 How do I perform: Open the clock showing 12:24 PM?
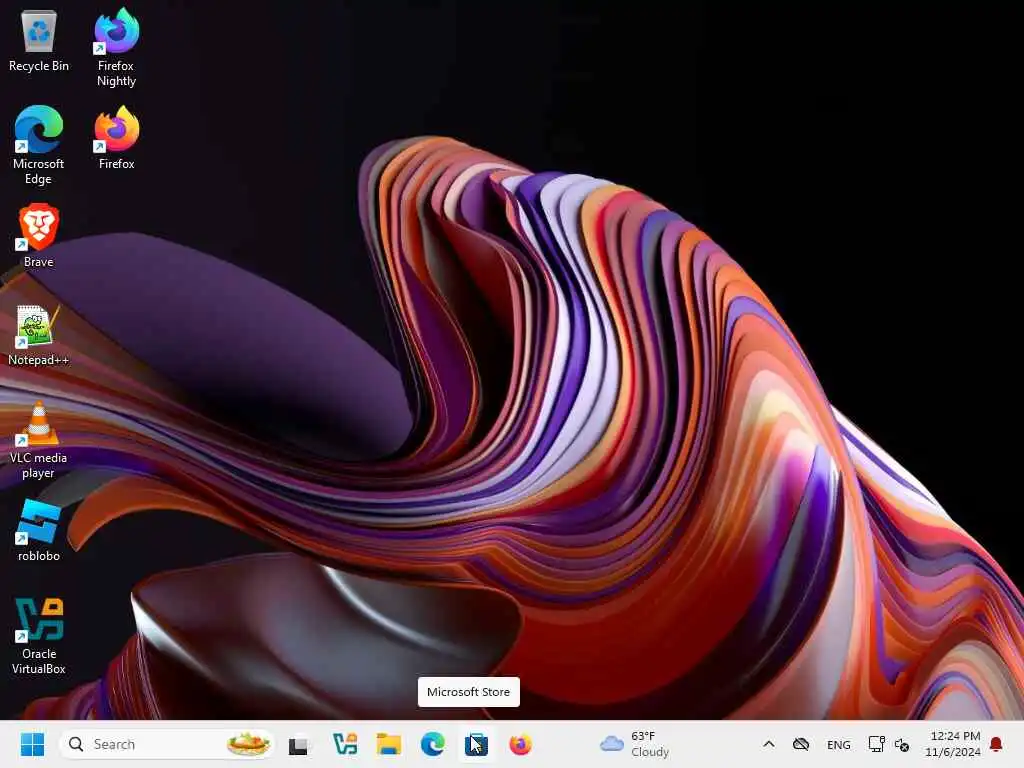point(953,744)
